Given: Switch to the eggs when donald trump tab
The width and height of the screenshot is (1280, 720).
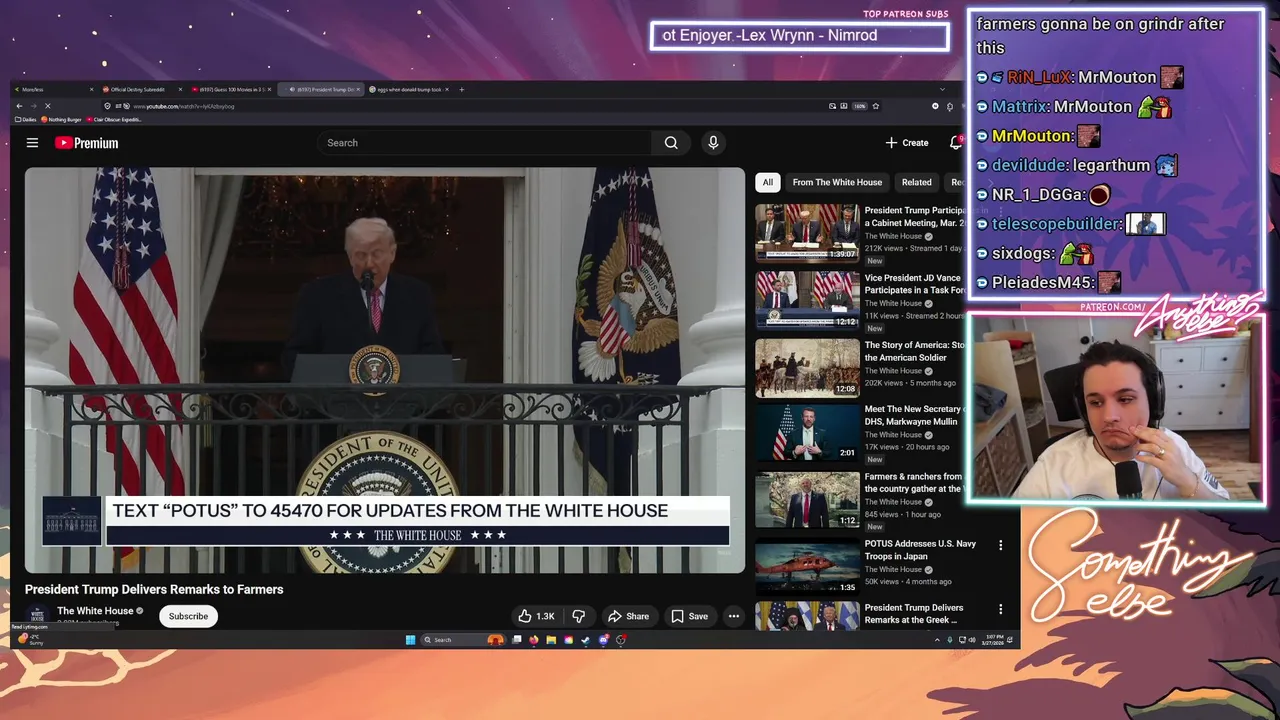Looking at the screenshot, I should click(410, 89).
